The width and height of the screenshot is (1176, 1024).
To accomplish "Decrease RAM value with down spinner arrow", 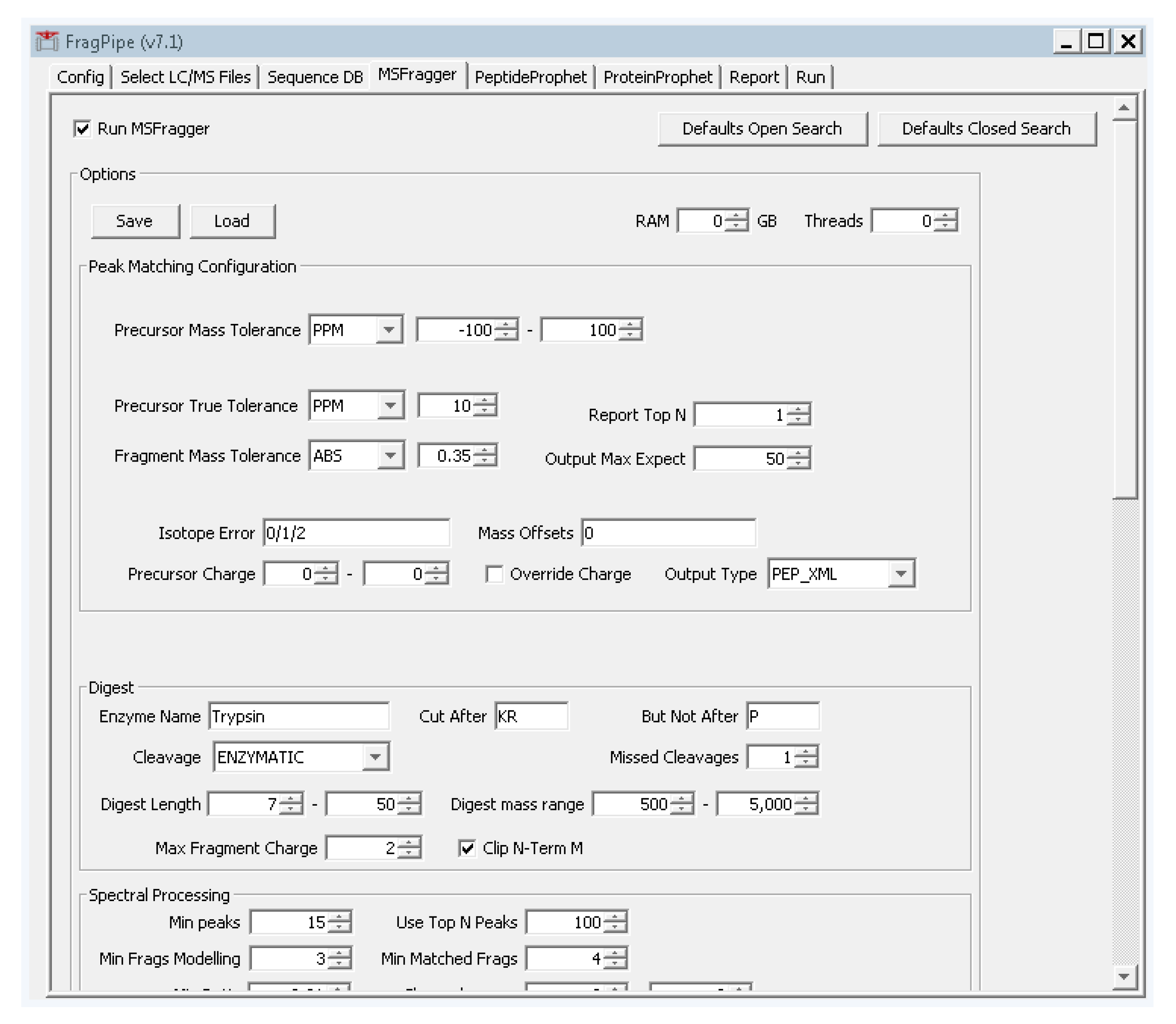I will pyautogui.click(x=737, y=226).
